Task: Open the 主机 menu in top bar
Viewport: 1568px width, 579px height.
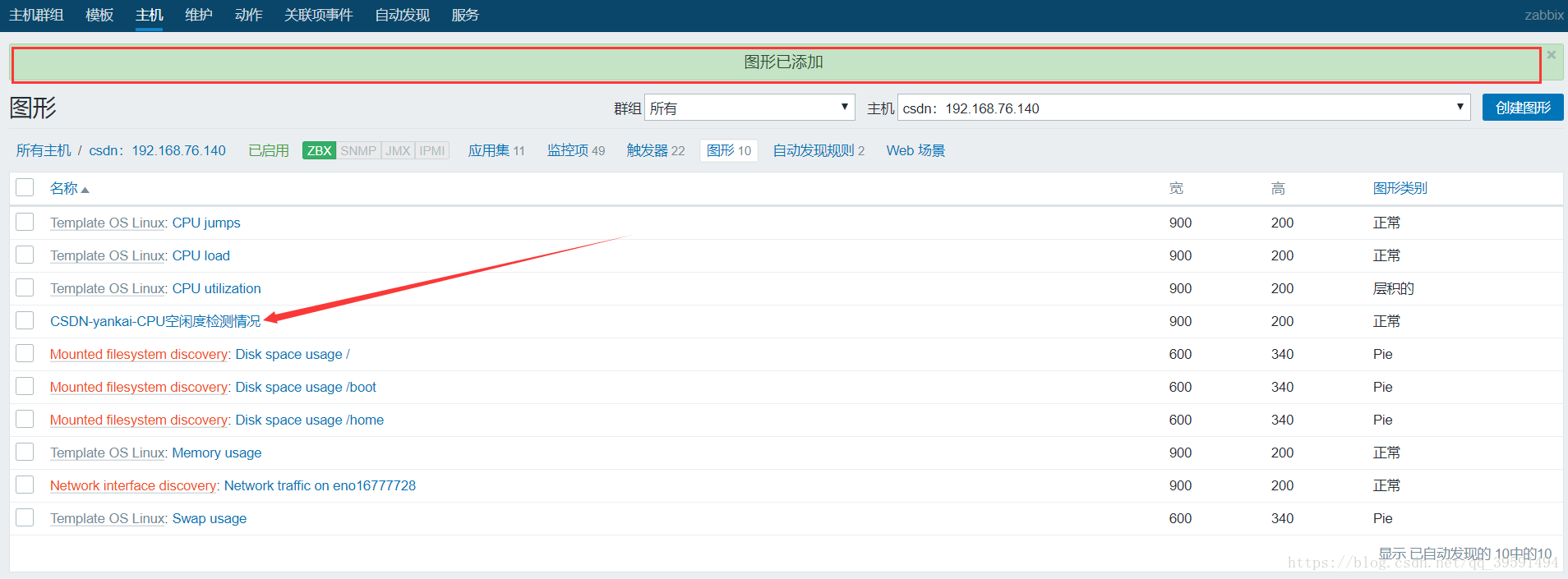Action: (150, 15)
